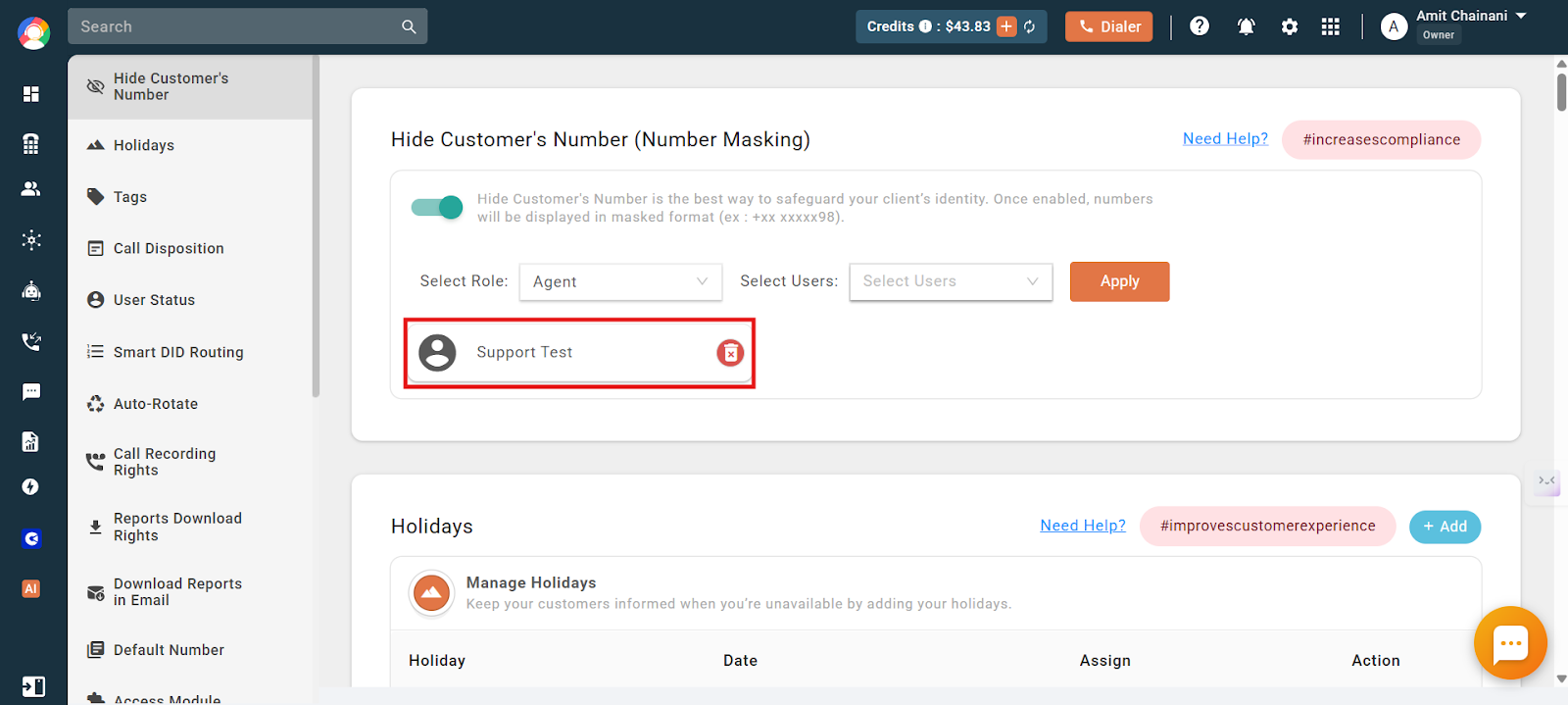The height and width of the screenshot is (705, 1568).
Task: Refresh credits with the reload icon
Action: [x=1030, y=26]
